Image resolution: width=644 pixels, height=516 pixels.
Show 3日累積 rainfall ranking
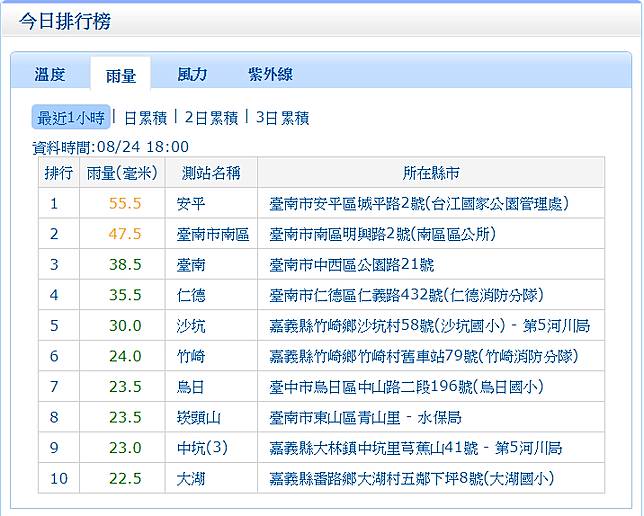click(282, 118)
